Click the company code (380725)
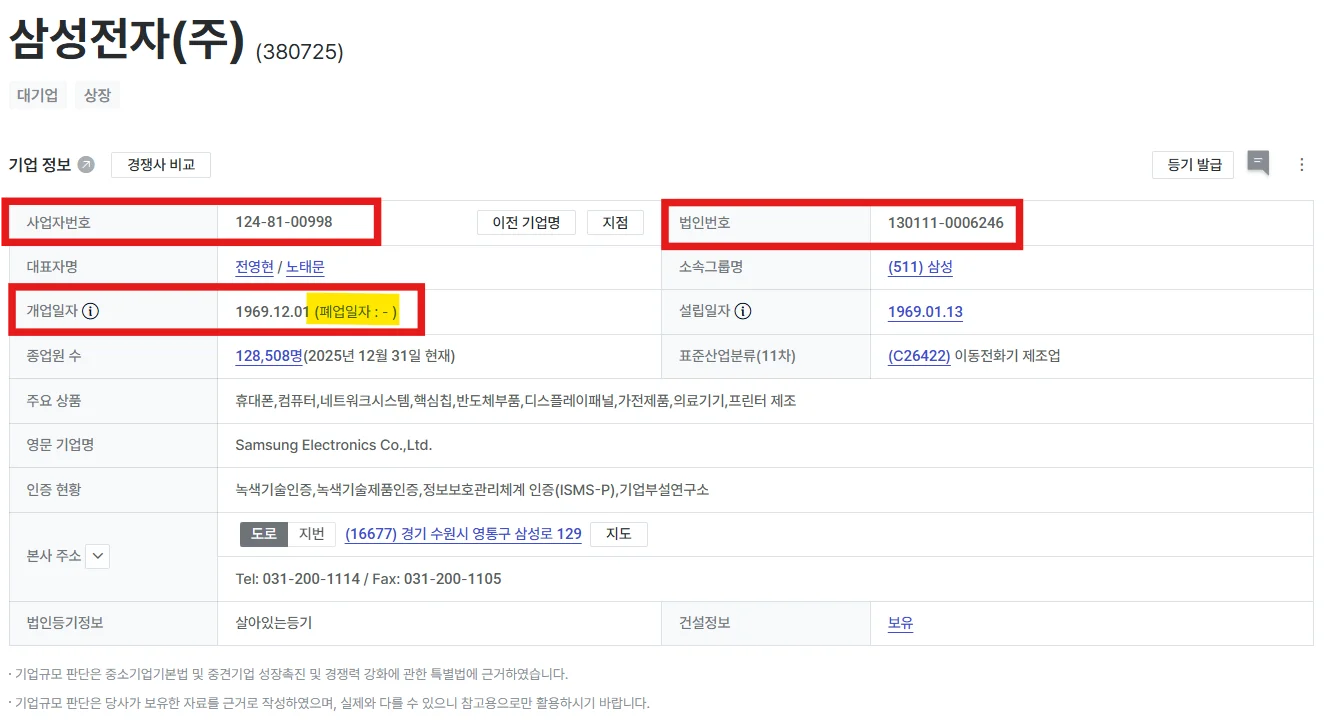 coord(300,52)
